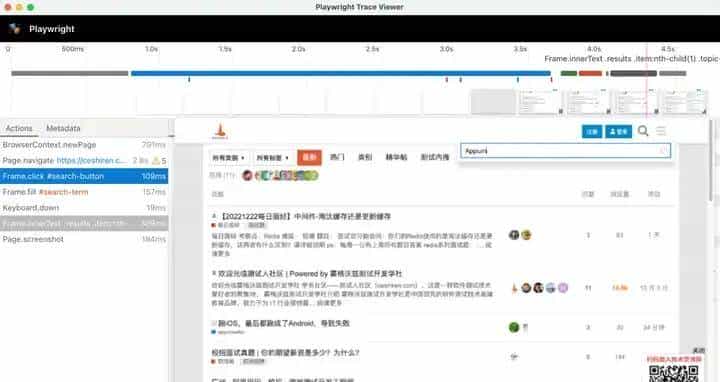Select the 热门 tab

(337, 157)
